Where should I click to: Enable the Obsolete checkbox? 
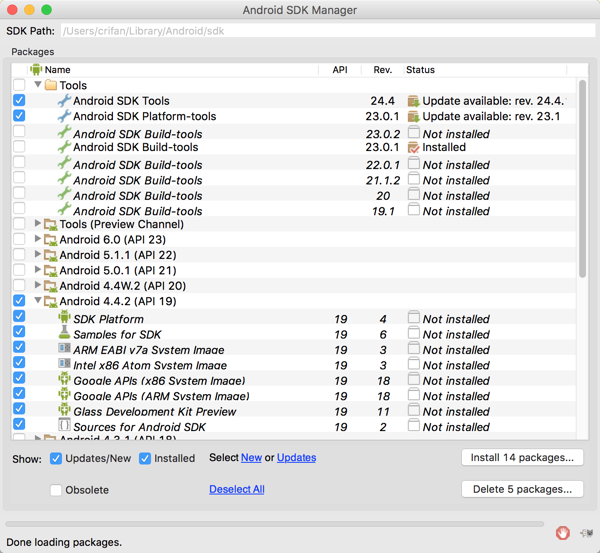pos(56,490)
